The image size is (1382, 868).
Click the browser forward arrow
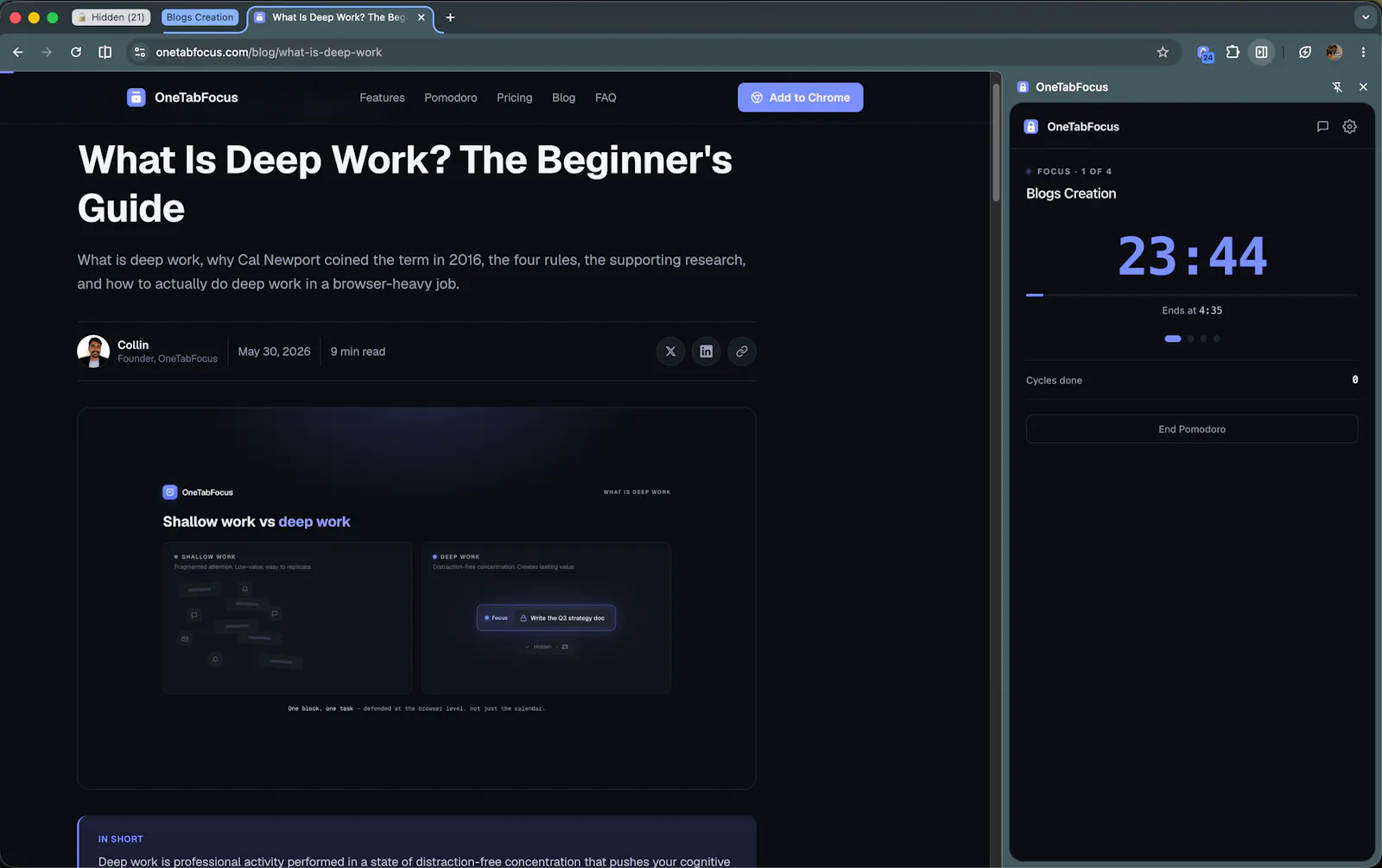[x=47, y=52]
